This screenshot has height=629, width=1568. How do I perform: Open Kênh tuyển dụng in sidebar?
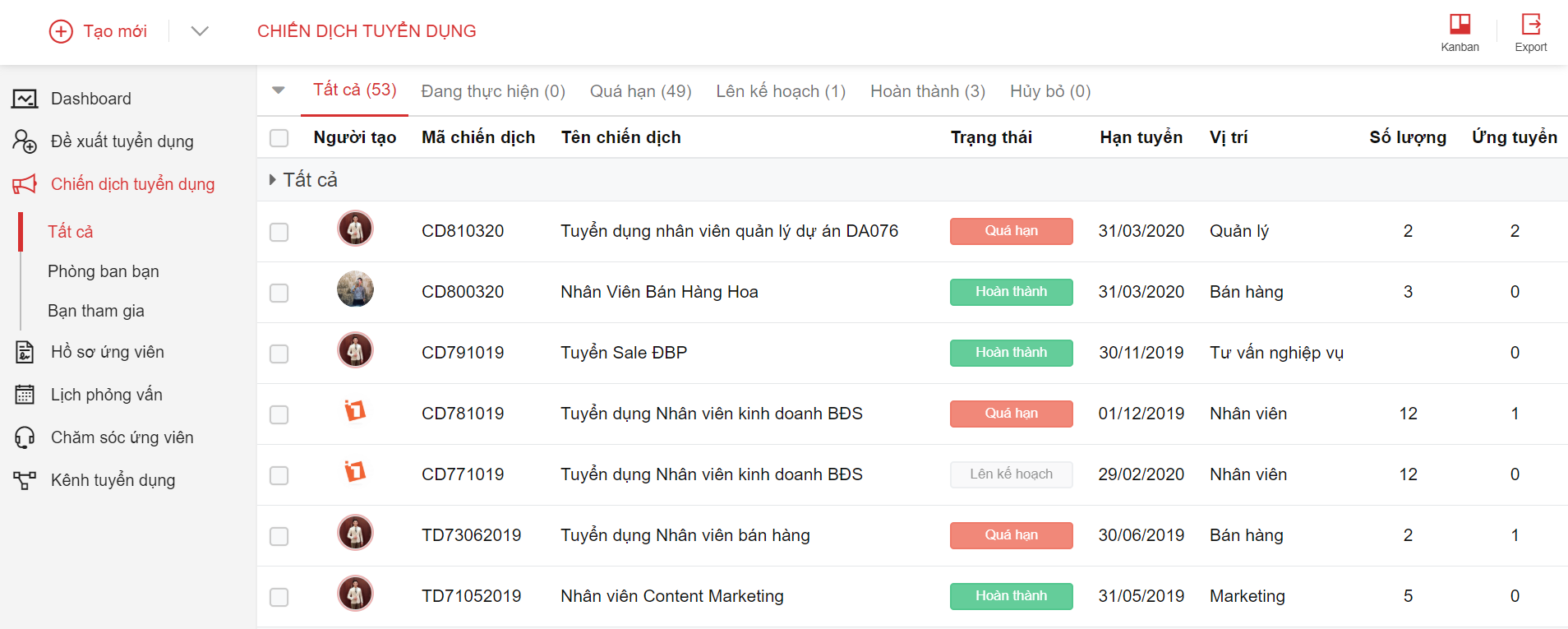click(x=113, y=480)
